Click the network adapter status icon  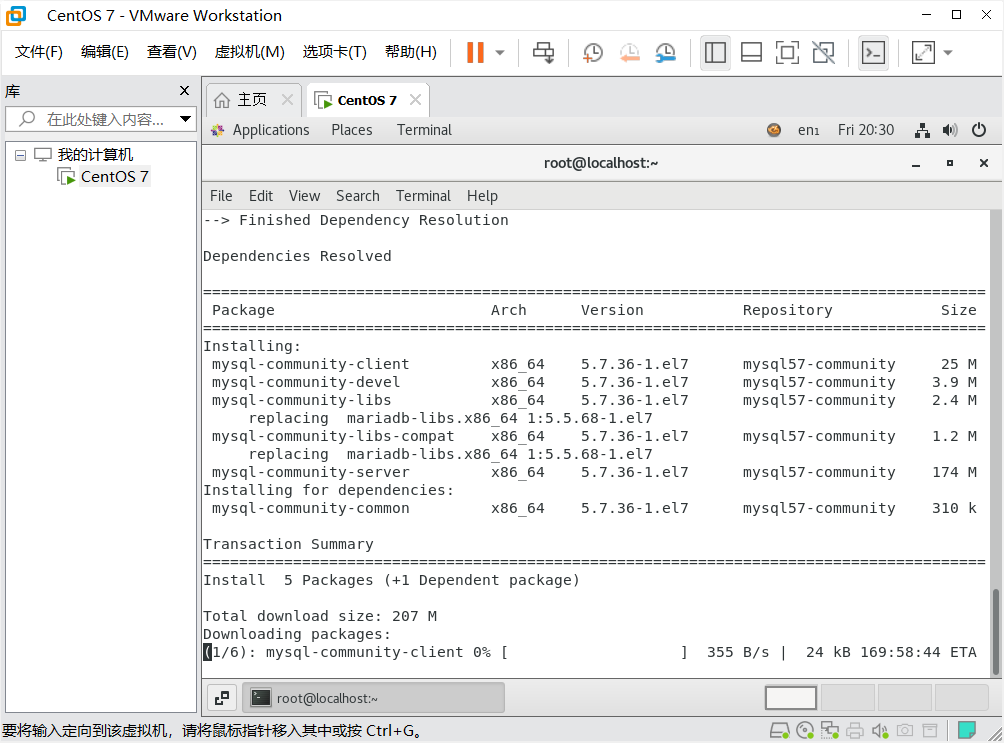(x=830, y=730)
